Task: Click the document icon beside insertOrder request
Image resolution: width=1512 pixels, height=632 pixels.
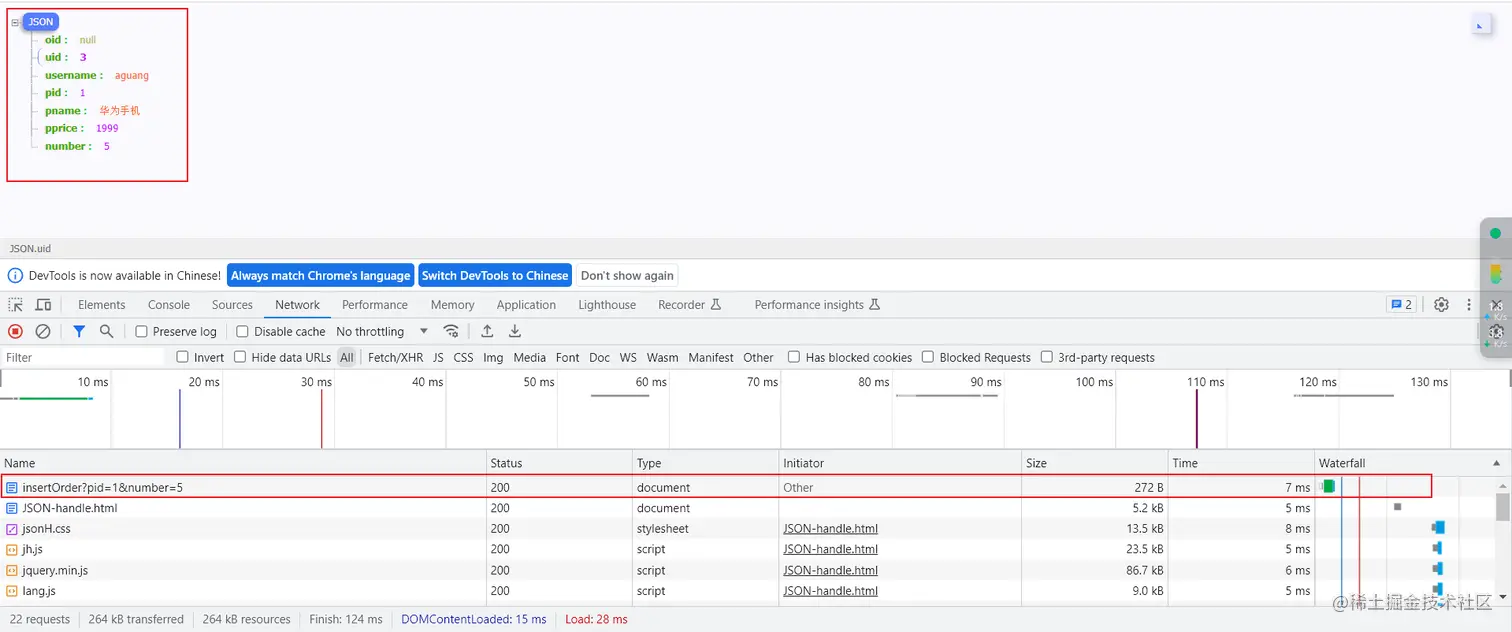Action: [12, 488]
